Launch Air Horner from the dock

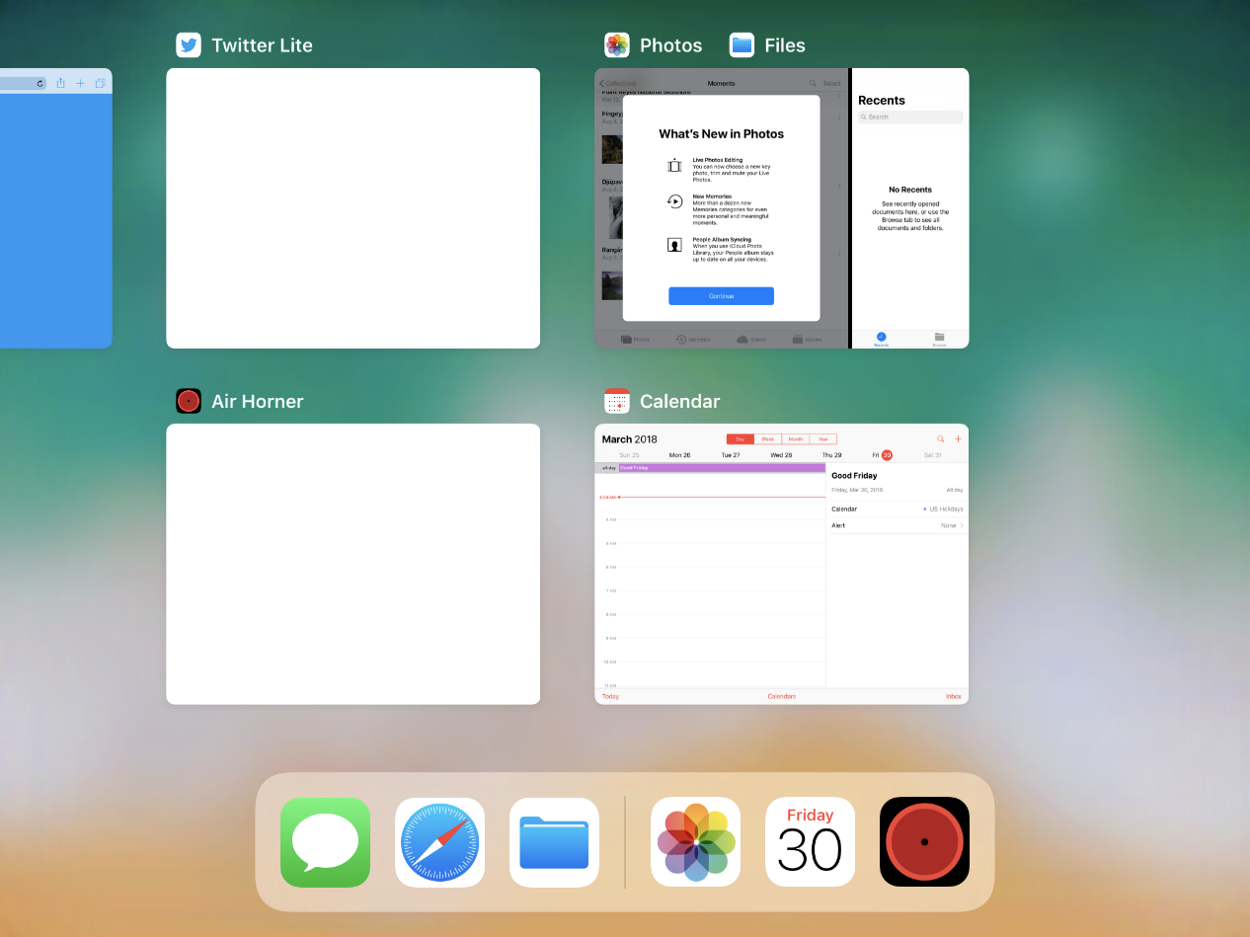tap(925, 842)
